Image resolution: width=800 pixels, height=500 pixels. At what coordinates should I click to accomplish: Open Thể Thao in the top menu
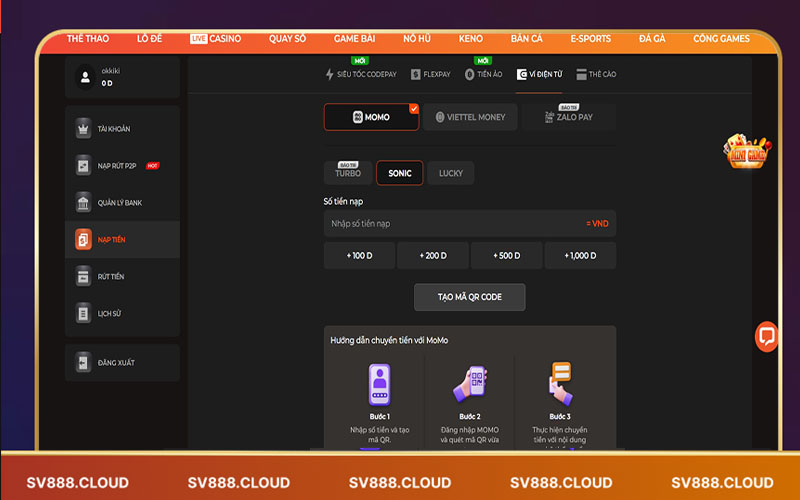[x=88, y=39]
